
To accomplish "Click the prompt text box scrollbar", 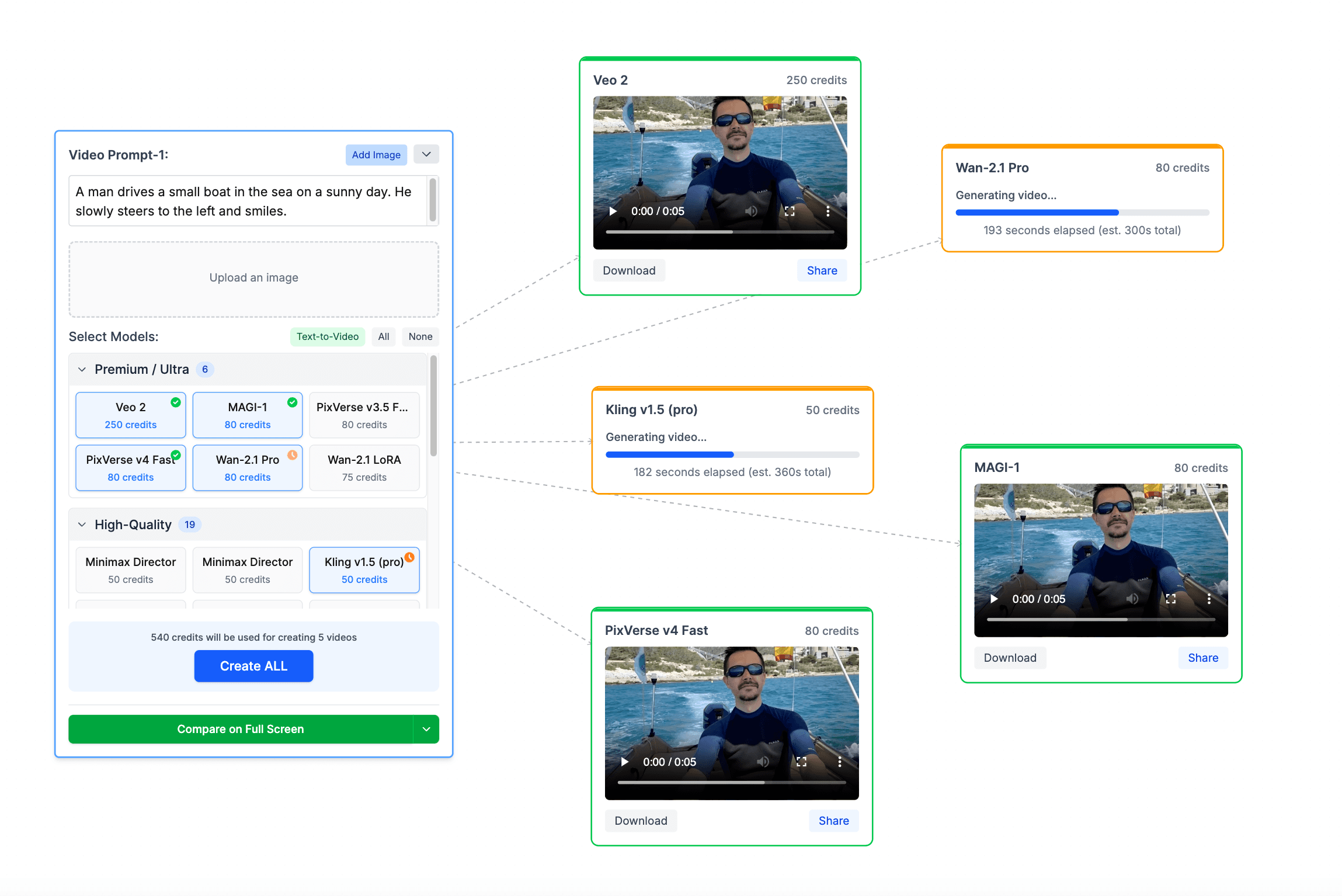I will [x=433, y=200].
